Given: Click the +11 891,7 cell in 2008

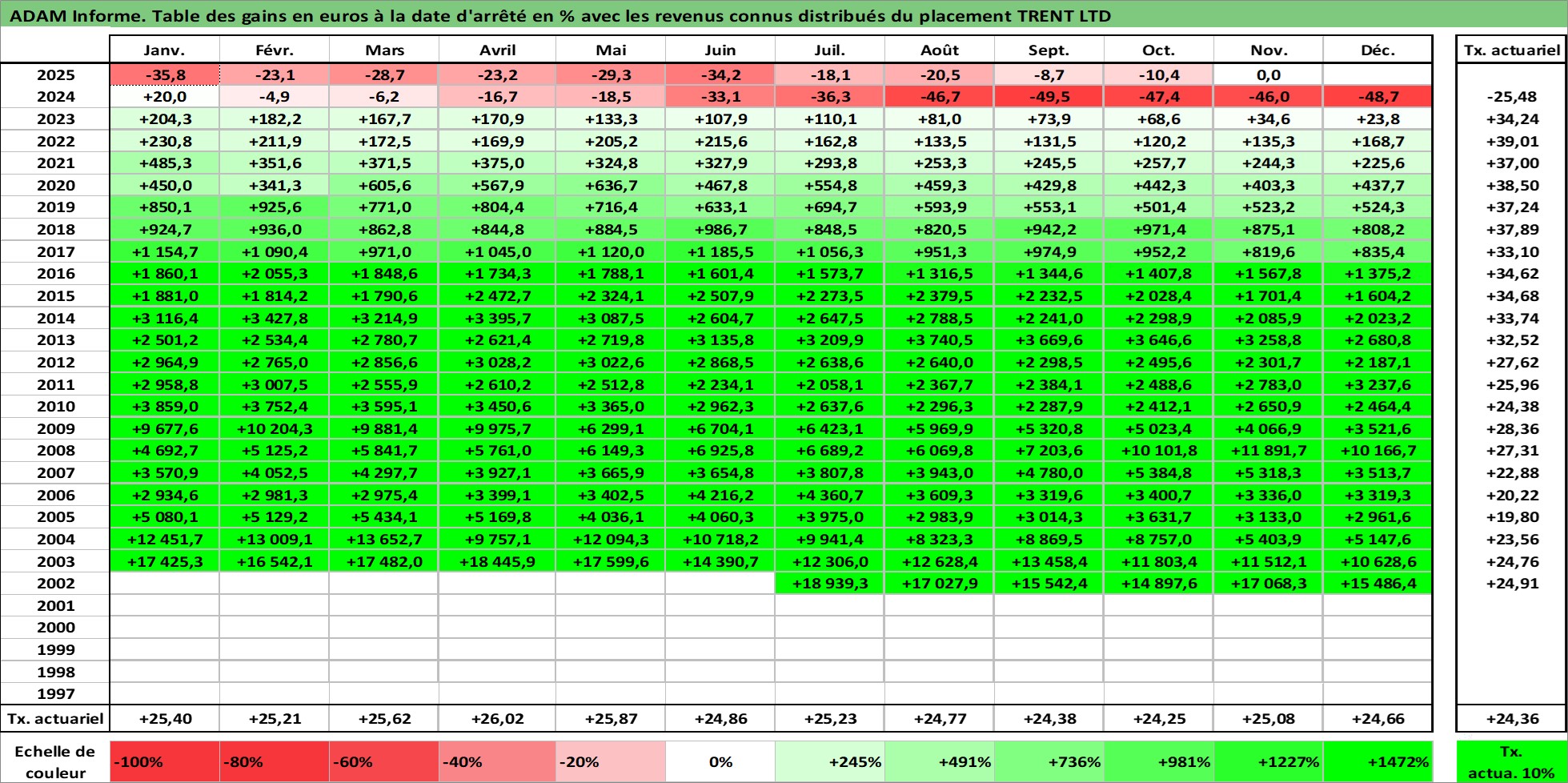Looking at the screenshot, I should [1268, 451].
